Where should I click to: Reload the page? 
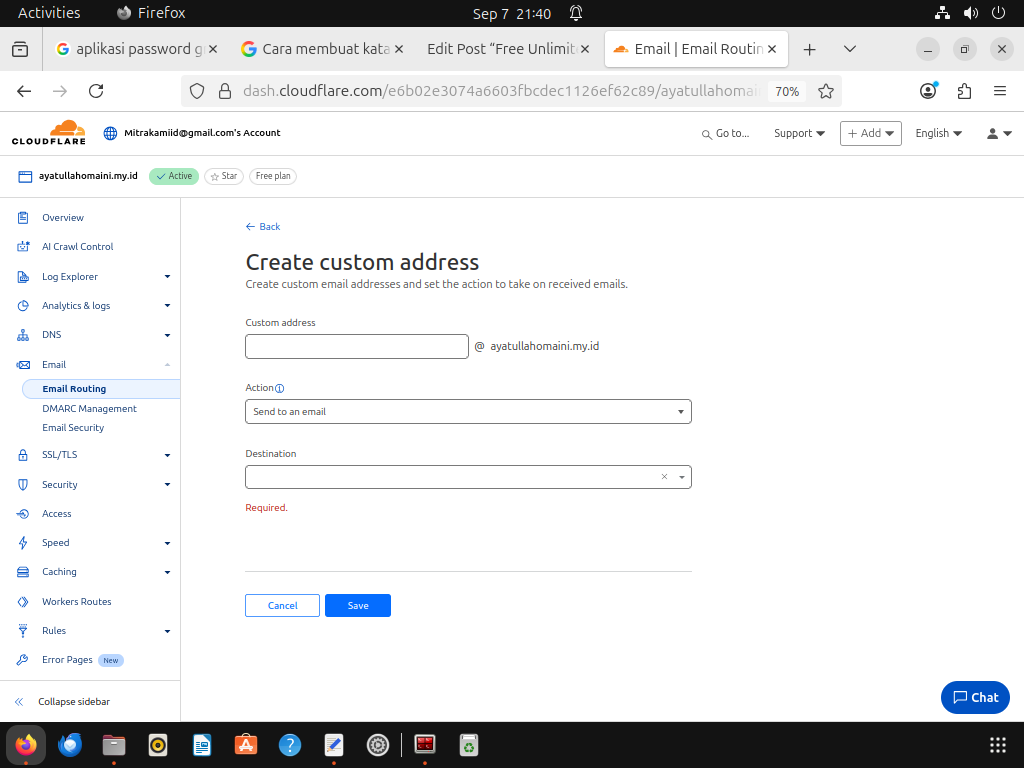(96, 91)
